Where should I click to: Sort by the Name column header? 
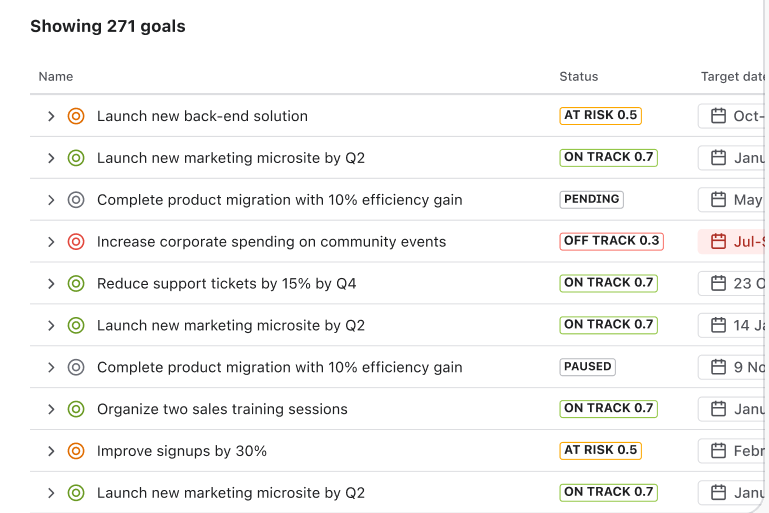[56, 77]
